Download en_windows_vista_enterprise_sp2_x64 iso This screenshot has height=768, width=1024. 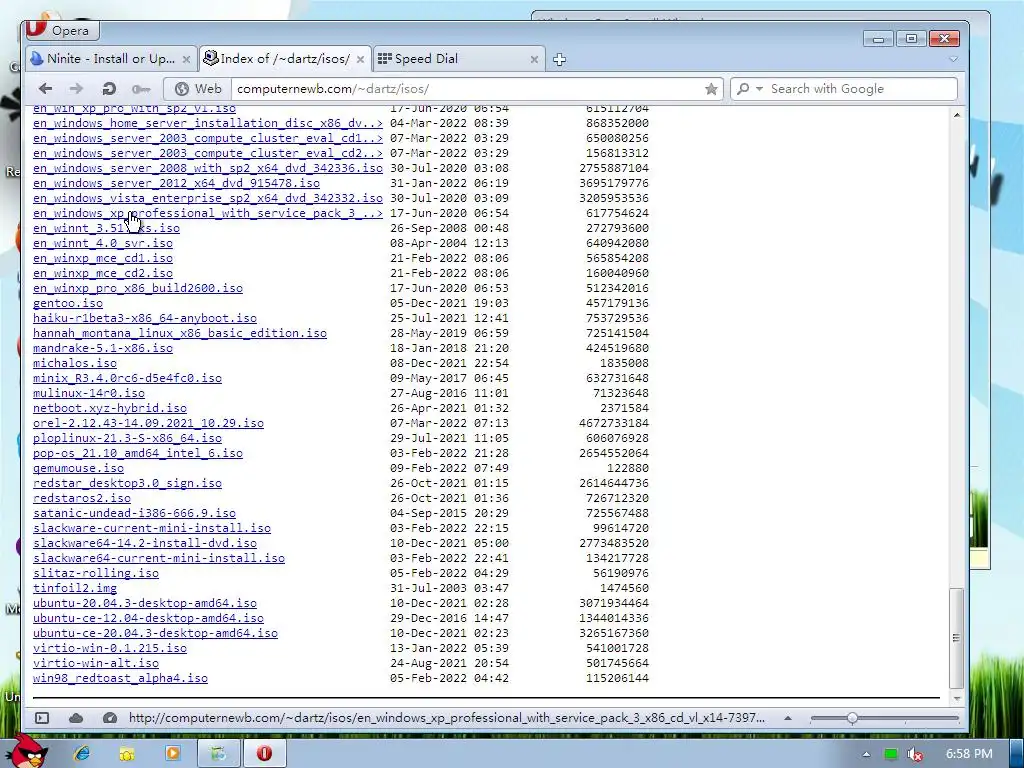[208, 198]
